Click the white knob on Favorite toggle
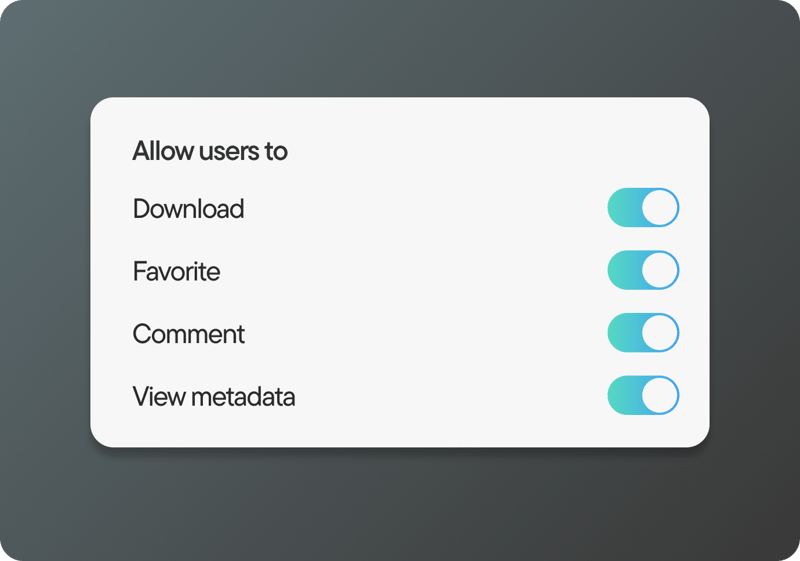The height and width of the screenshot is (561, 800). [660, 270]
